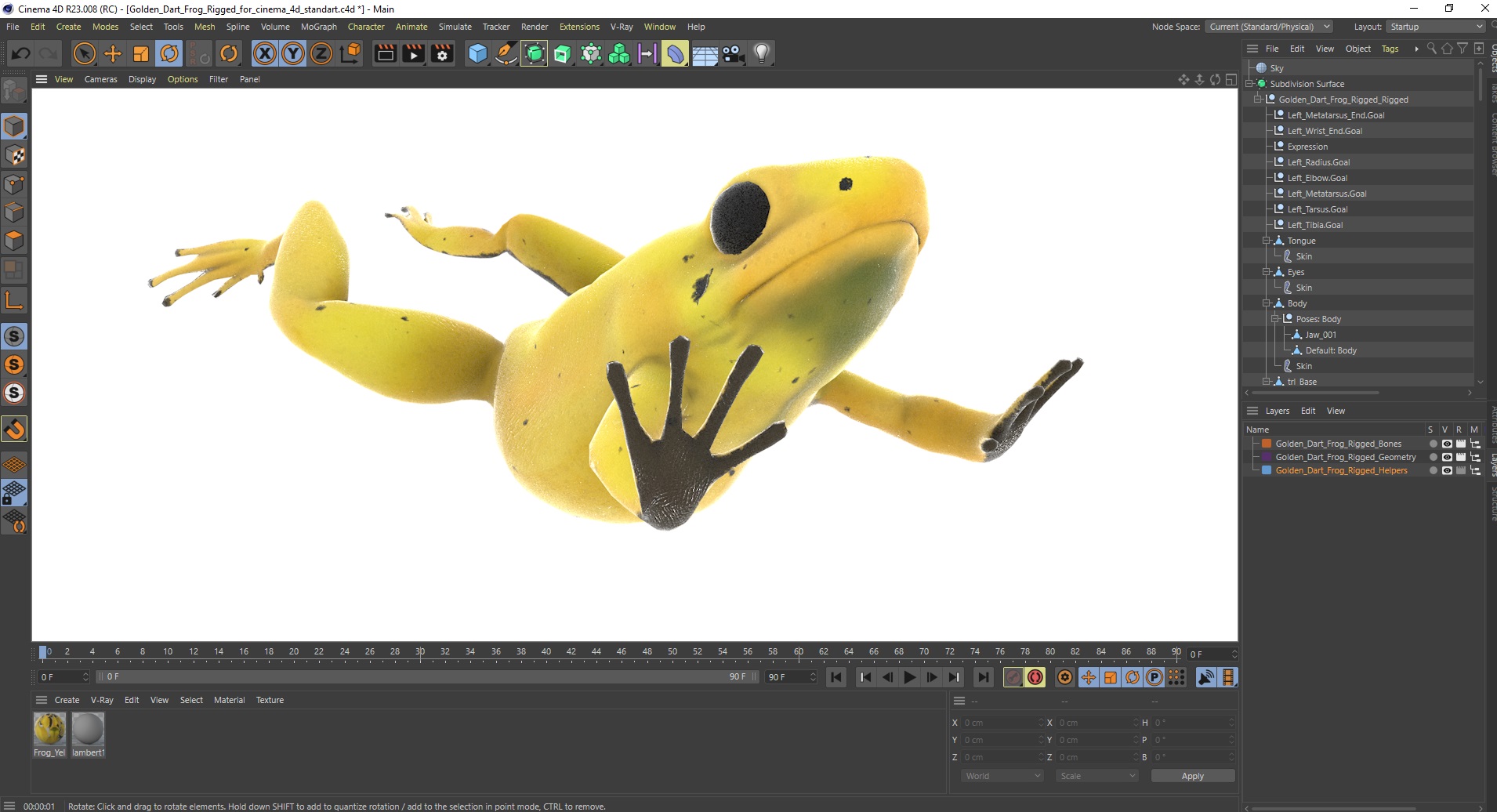Collapse the Body object node
1497x812 pixels.
tap(1267, 303)
